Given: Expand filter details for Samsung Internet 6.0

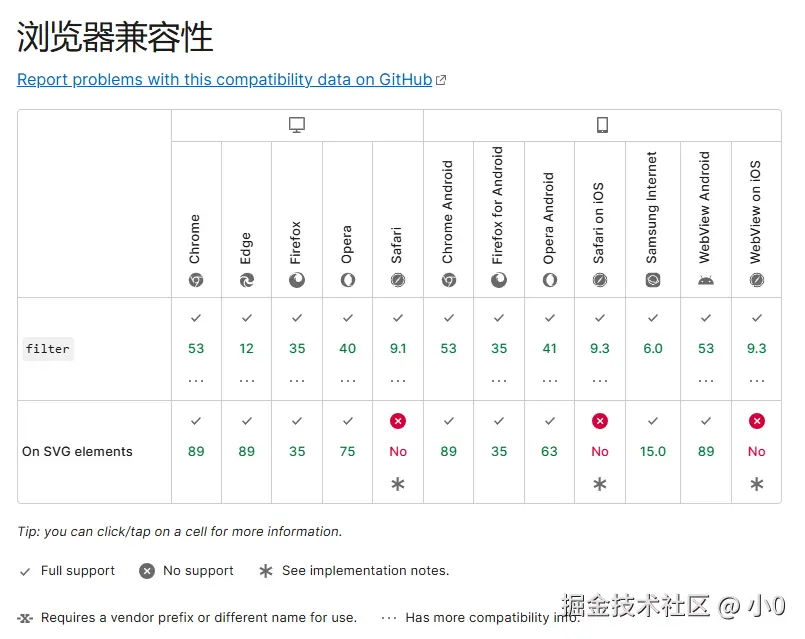Looking at the screenshot, I should (x=653, y=349).
